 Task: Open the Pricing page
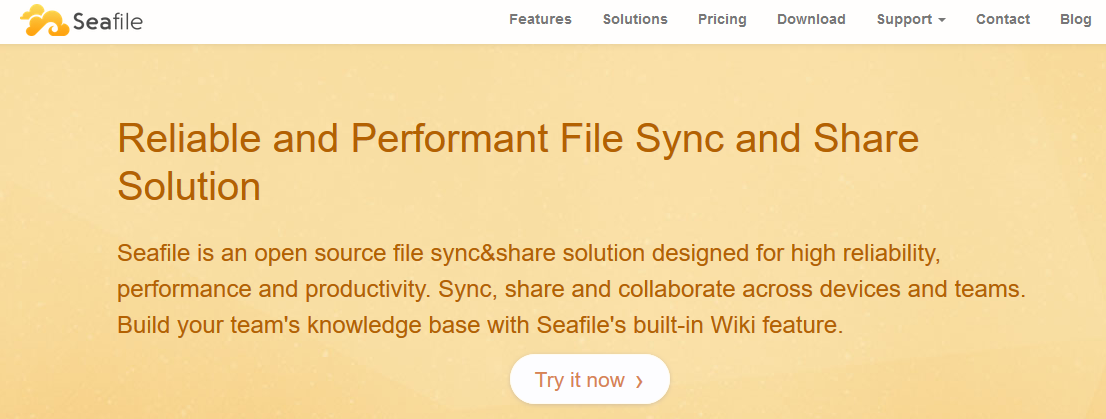coord(722,19)
